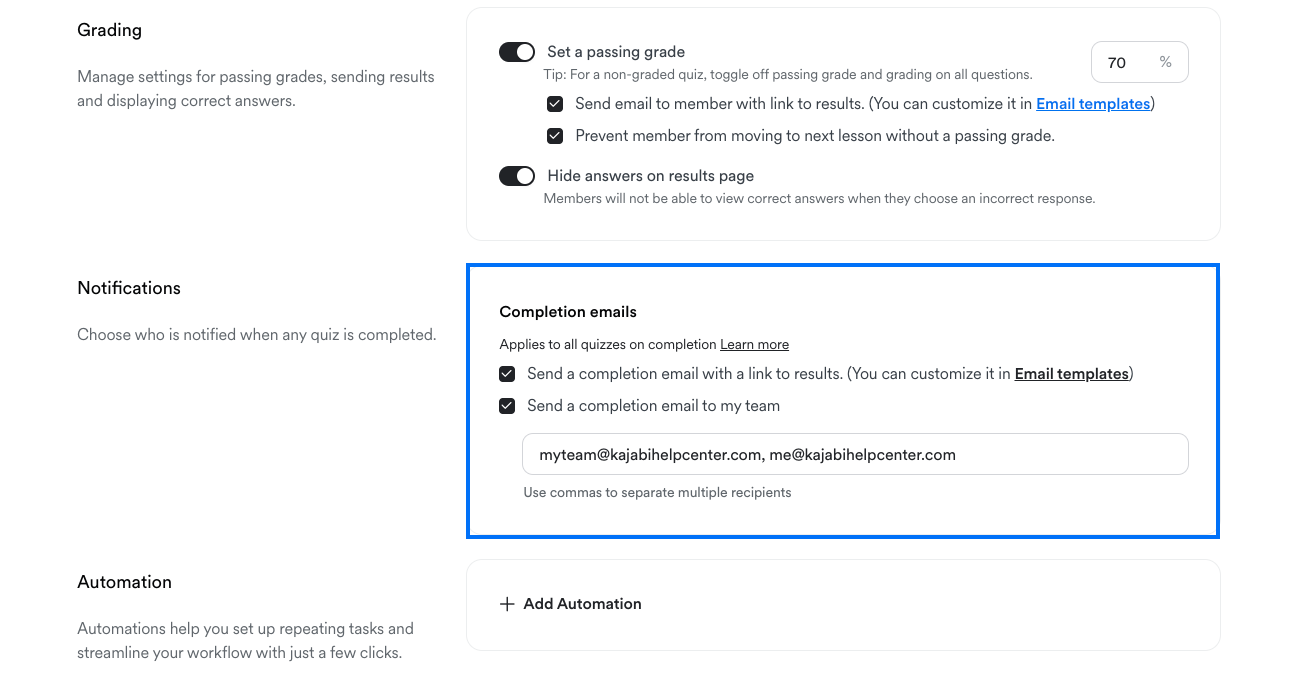Select the Notifications section heading
Viewport: 1303px width, 677px height.
pos(129,288)
